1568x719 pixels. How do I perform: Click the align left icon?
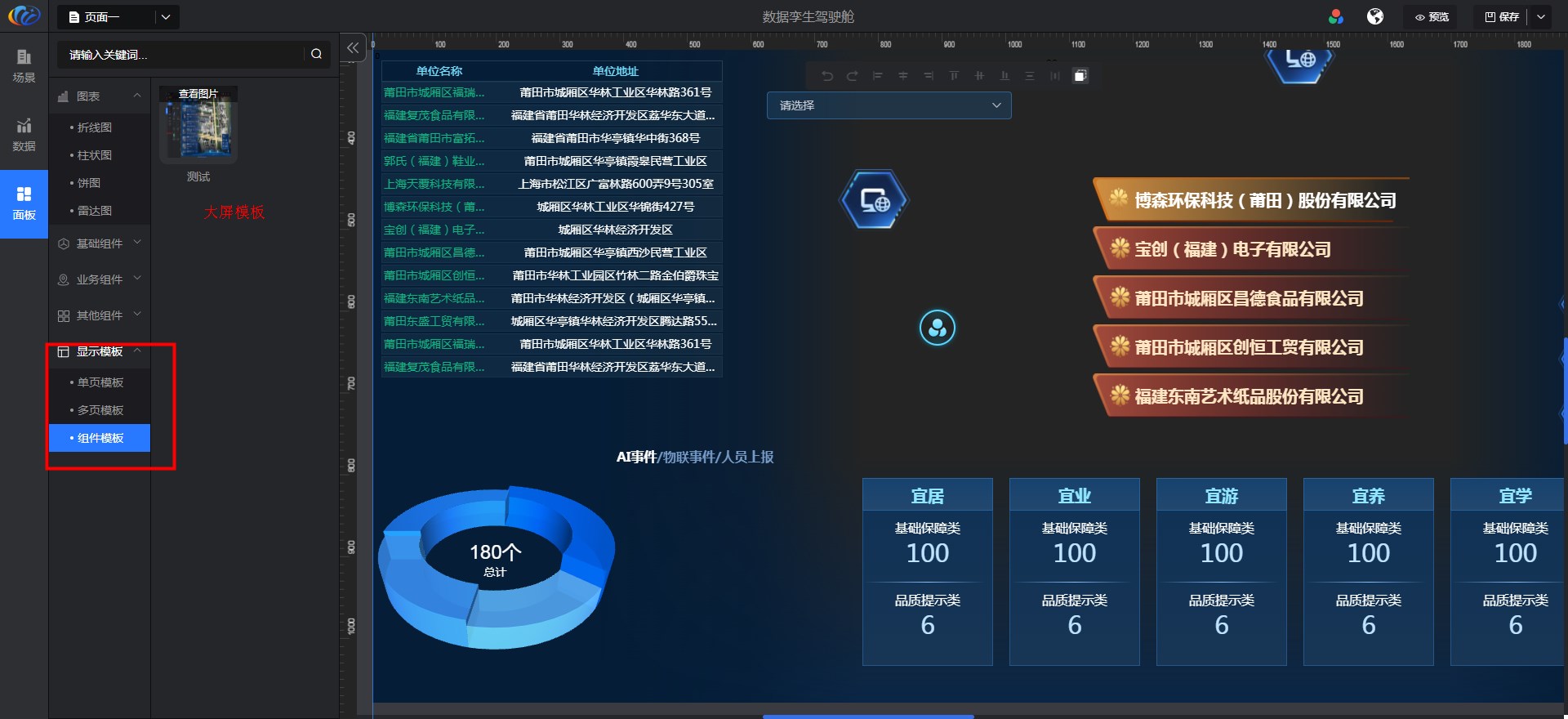coord(877,76)
